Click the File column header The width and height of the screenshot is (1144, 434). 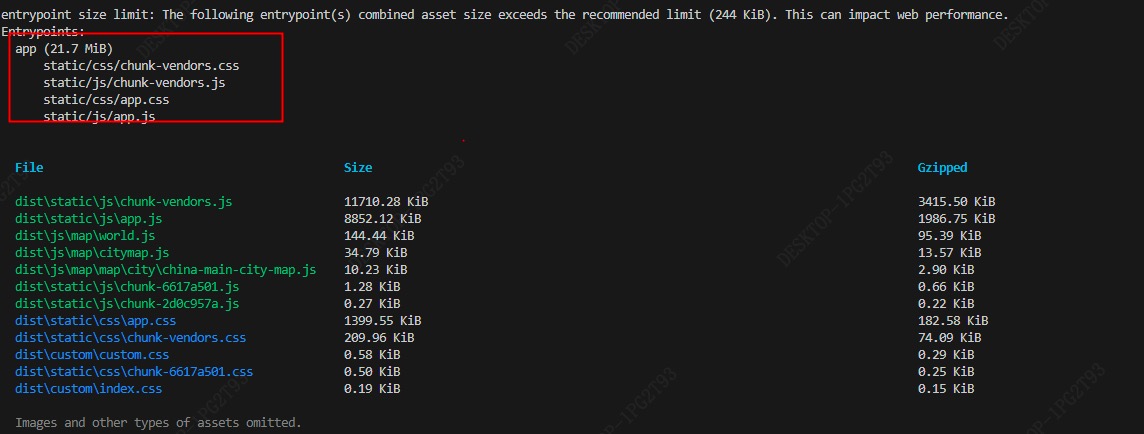[x=29, y=168]
